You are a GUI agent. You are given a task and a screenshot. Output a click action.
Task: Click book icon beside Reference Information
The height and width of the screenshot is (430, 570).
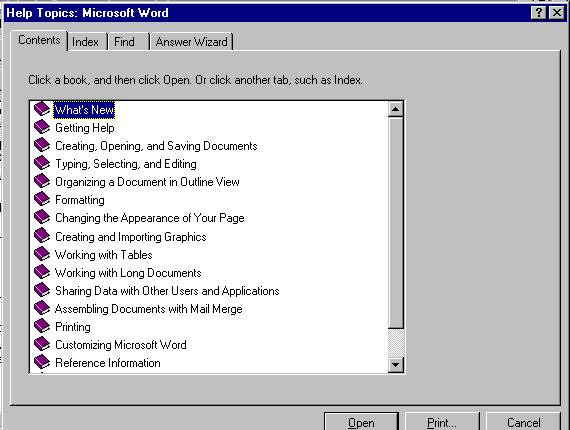tap(42, 362)
